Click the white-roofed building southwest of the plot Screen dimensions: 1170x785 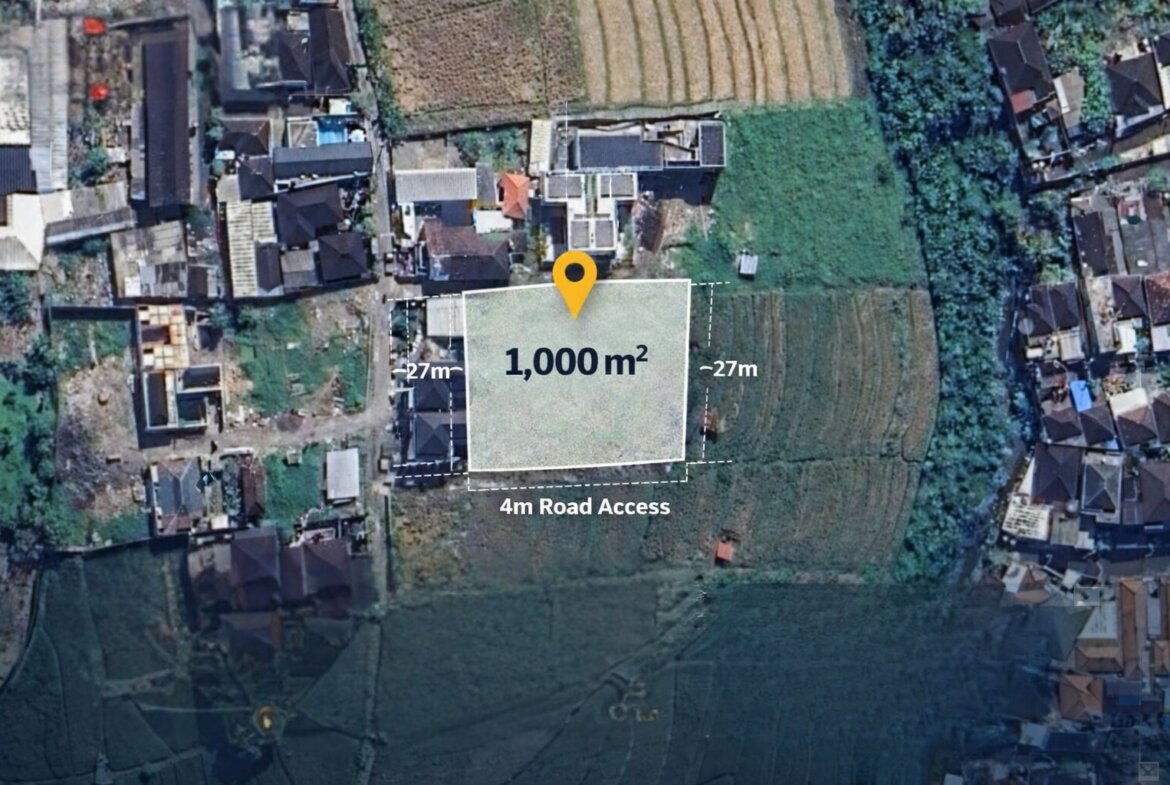click(342, 475)
